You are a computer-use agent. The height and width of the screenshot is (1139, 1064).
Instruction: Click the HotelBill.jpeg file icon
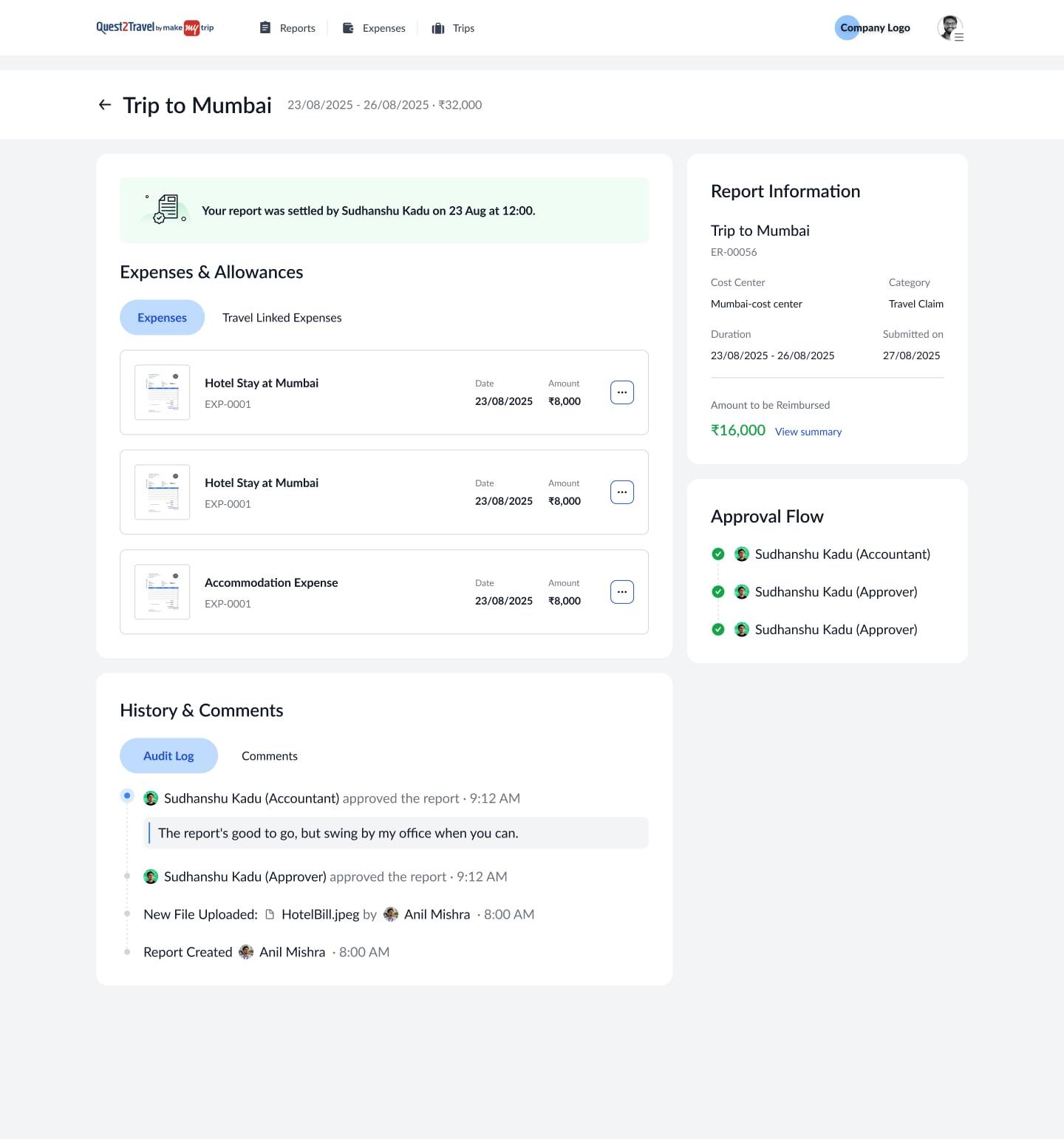point(270,914)
